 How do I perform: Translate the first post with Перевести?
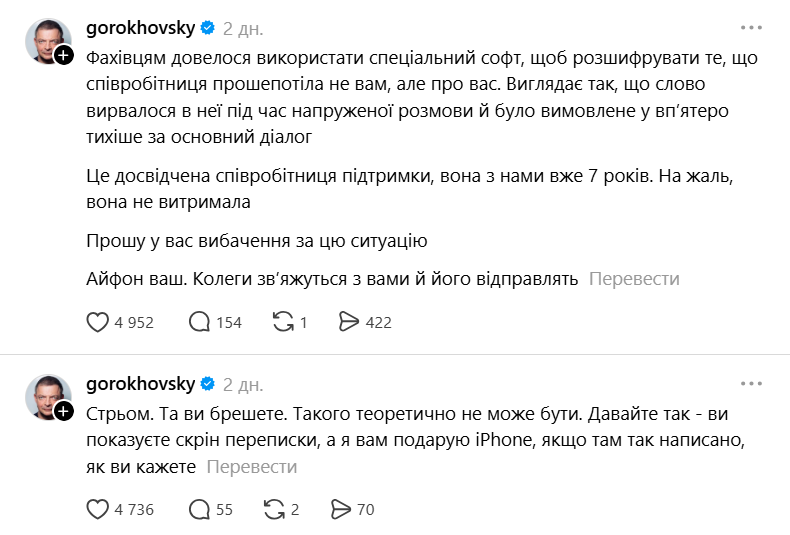[634, 279]
